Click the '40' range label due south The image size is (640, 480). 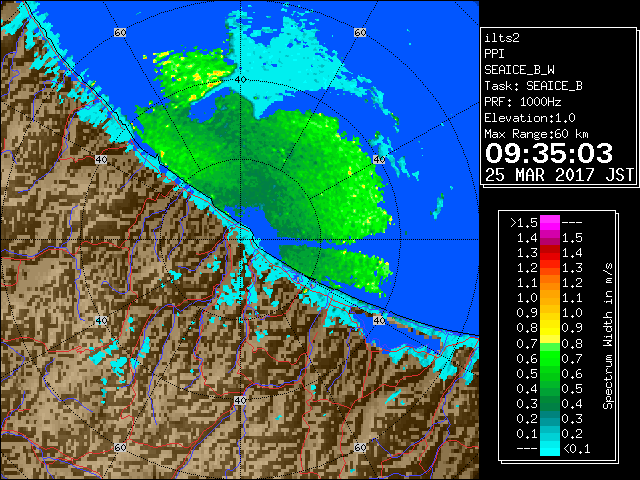click(x=240, y=400)
